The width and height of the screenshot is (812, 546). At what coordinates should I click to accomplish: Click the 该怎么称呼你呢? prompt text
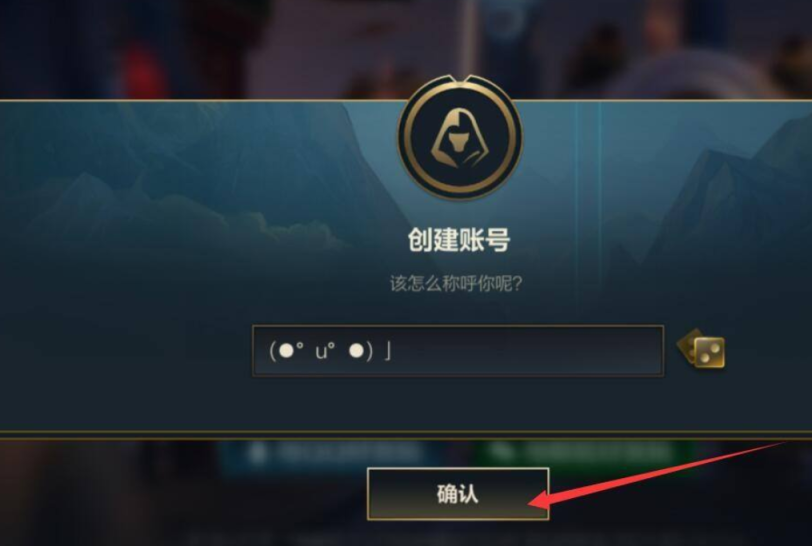click(456, 283)
